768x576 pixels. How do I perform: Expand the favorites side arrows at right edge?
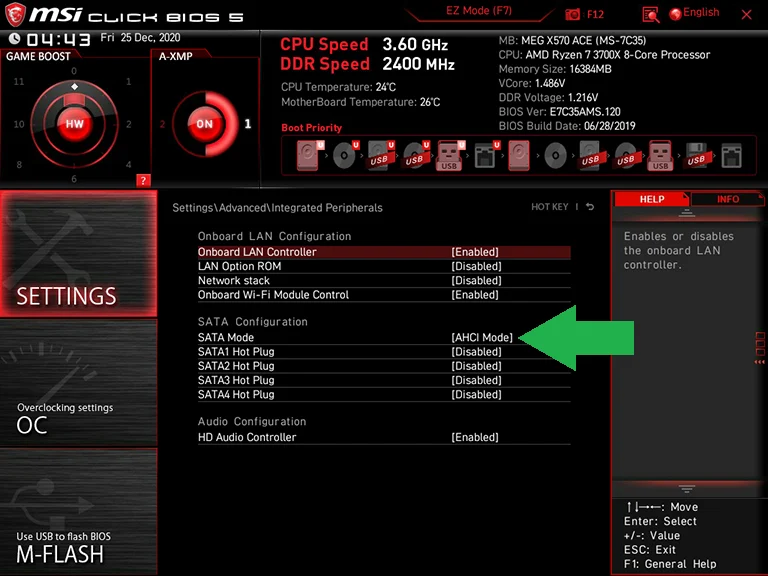[760, 362]
